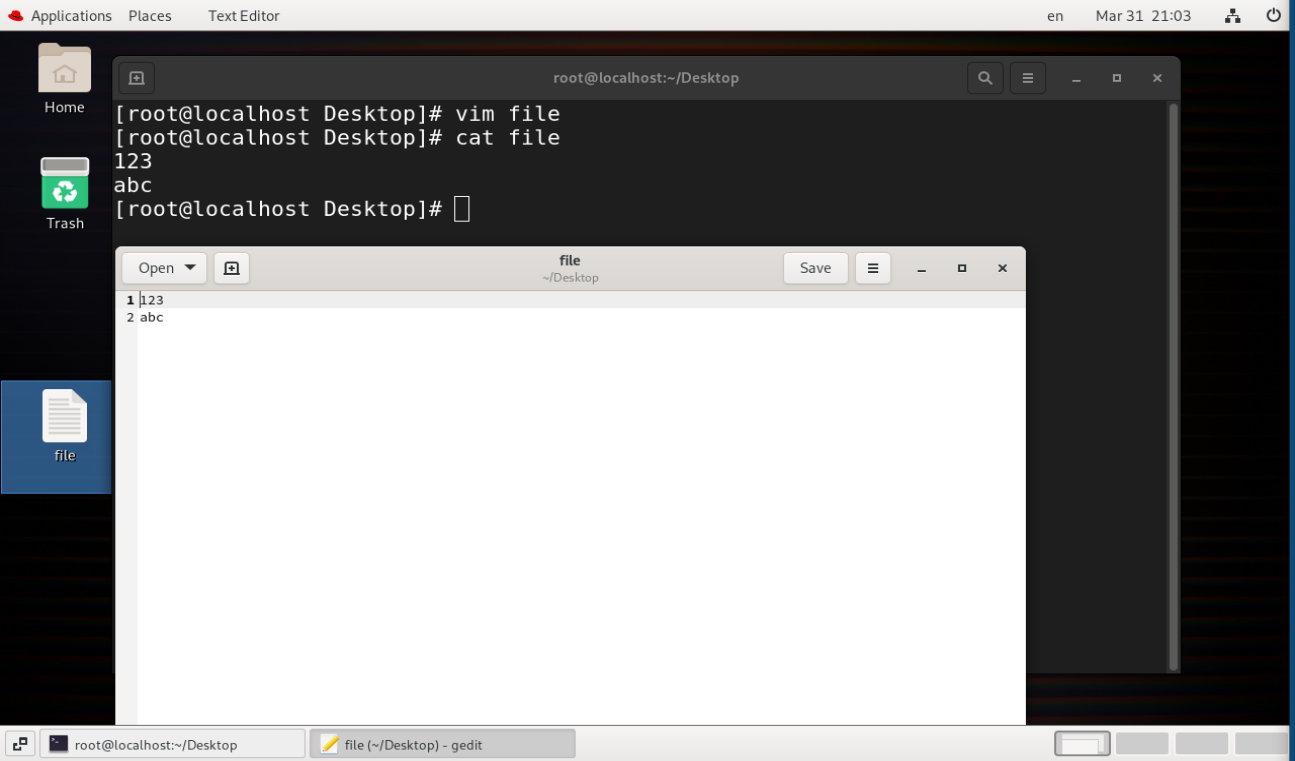Expand the Open dropdown in gedit

pos(165,268)
